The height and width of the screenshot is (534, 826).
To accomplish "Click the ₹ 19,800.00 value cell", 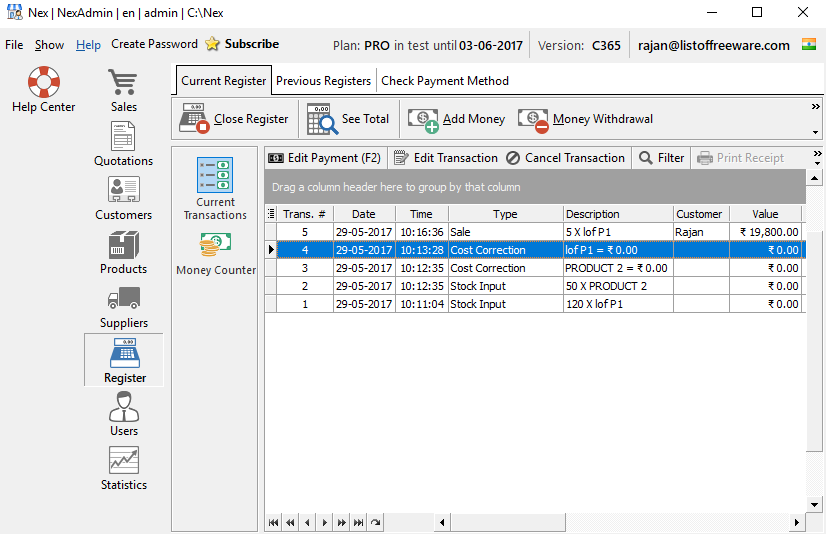I will (765, 232).
